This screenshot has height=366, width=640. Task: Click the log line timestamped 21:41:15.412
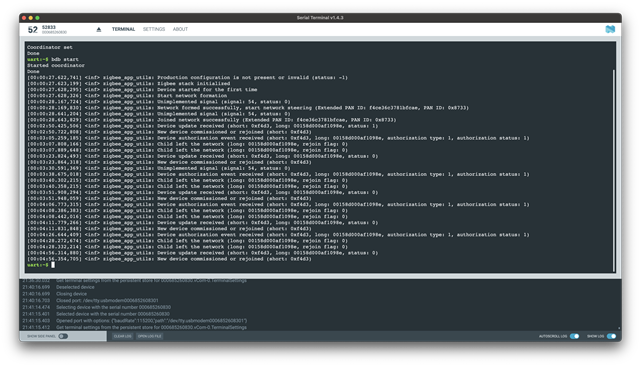[134, 327]
